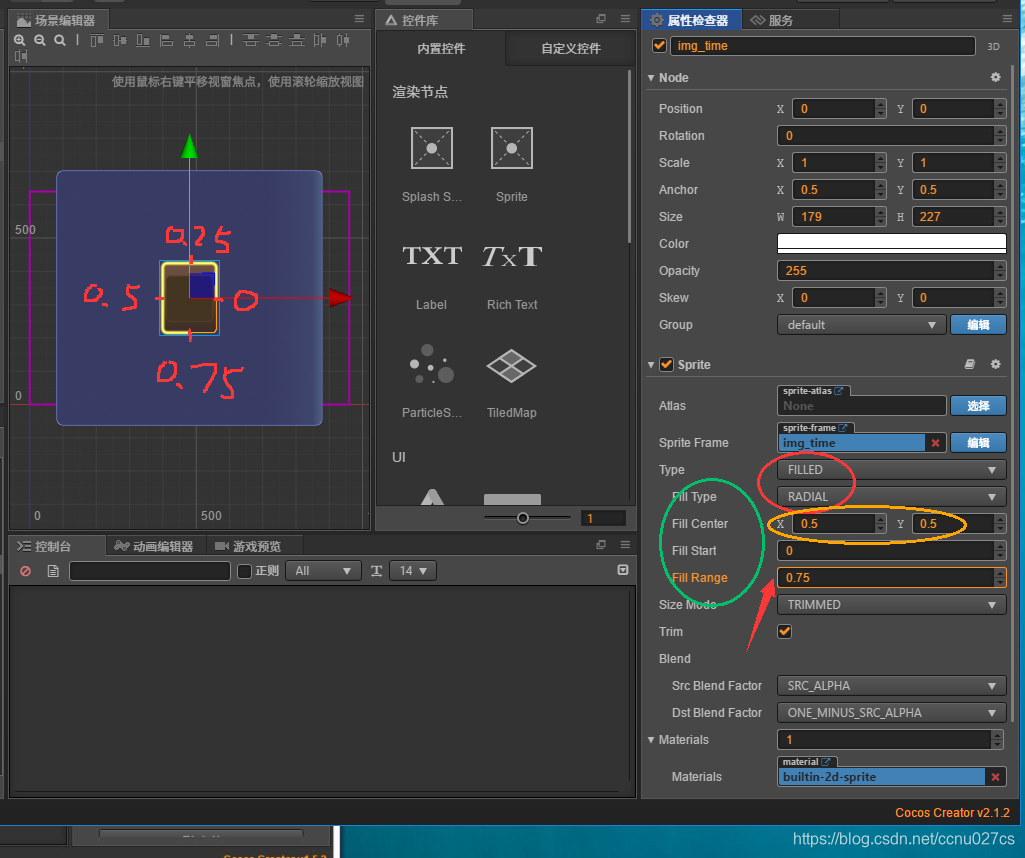Toggle the img_time node active checkbox
The height and width of the screenshot is (858, 1025).
tap(659, 45)
